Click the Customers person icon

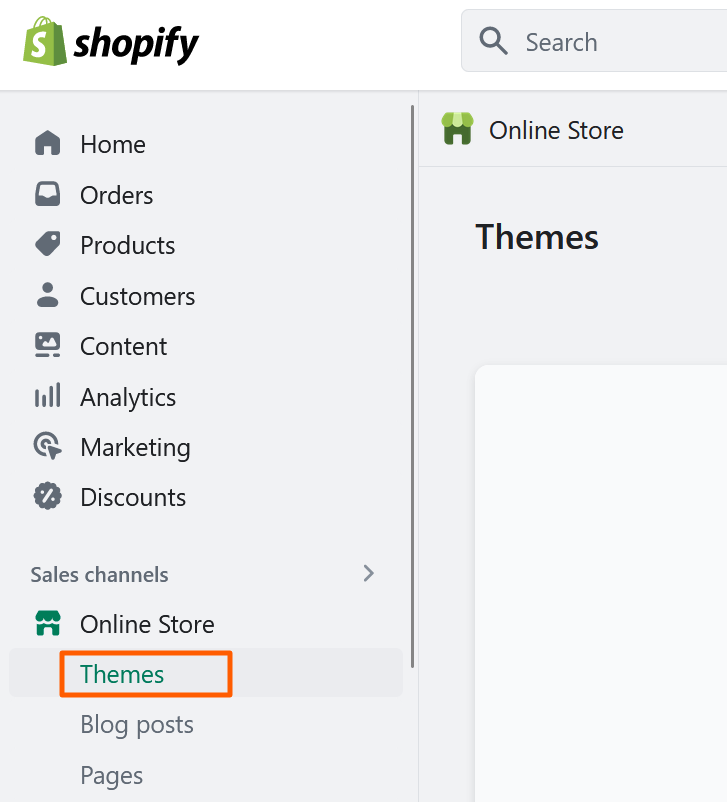(x=48, y=295)
